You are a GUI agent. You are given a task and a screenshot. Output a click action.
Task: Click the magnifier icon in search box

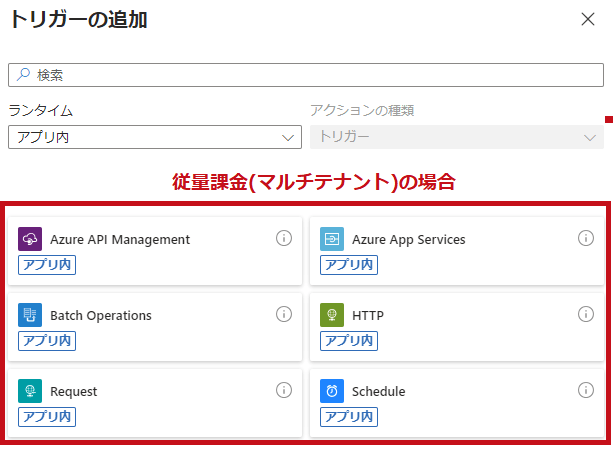click(x=23, y=74)
